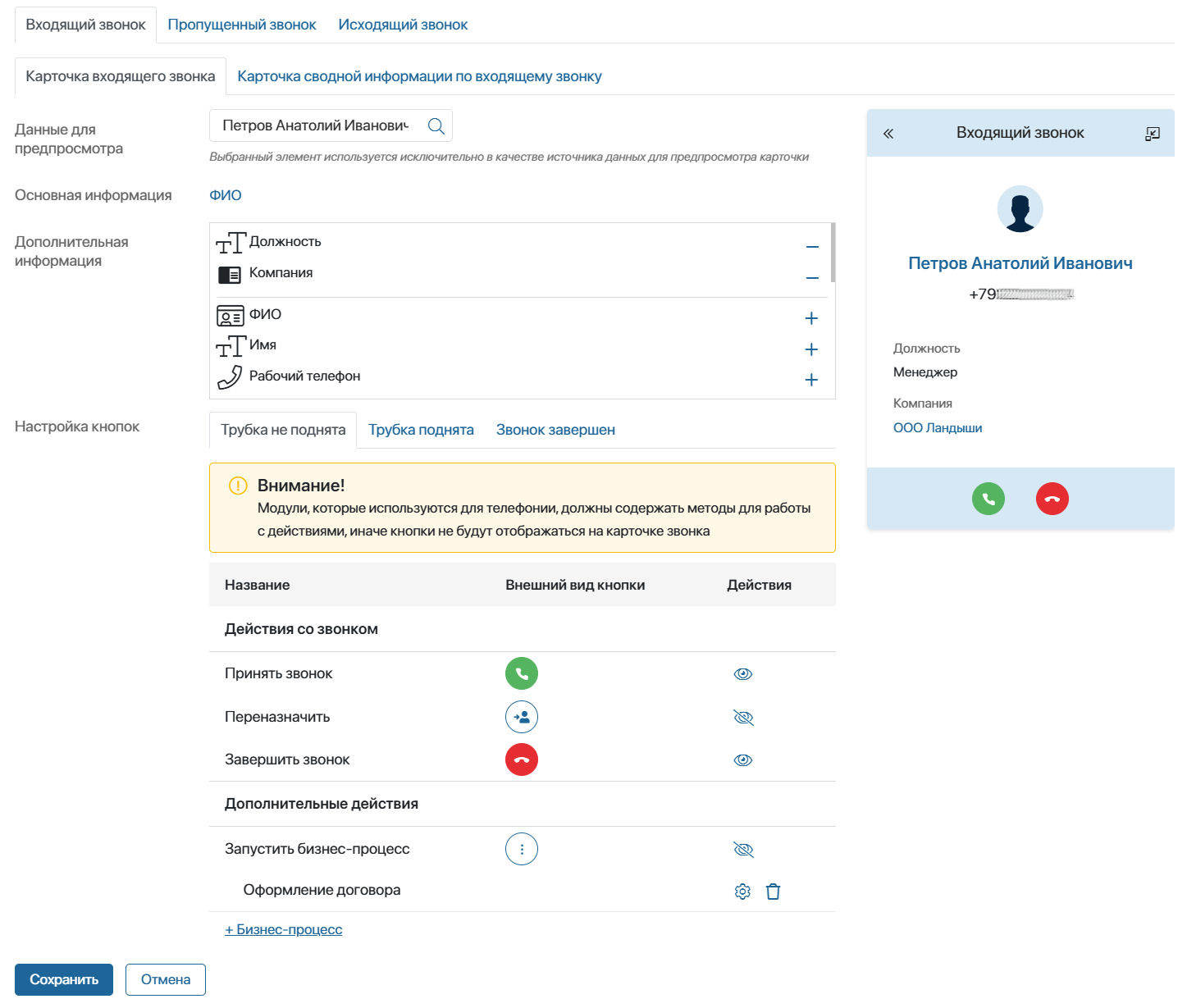Open Карточка сводной информации по входящему звонку tab
Screen dimensions: 1187x1008
(419, 76)
